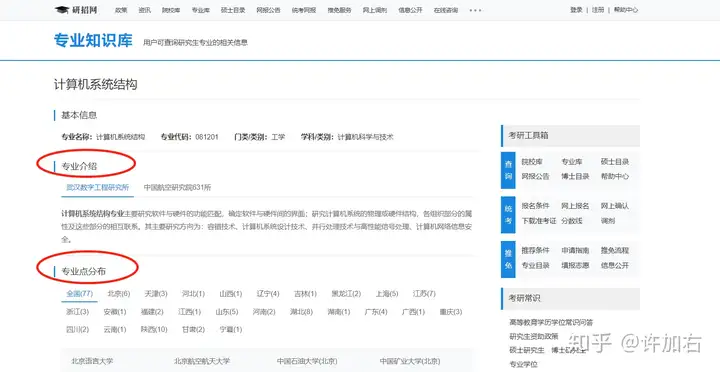
Task: Click the 专业知识库 page title
Action: 93,40
